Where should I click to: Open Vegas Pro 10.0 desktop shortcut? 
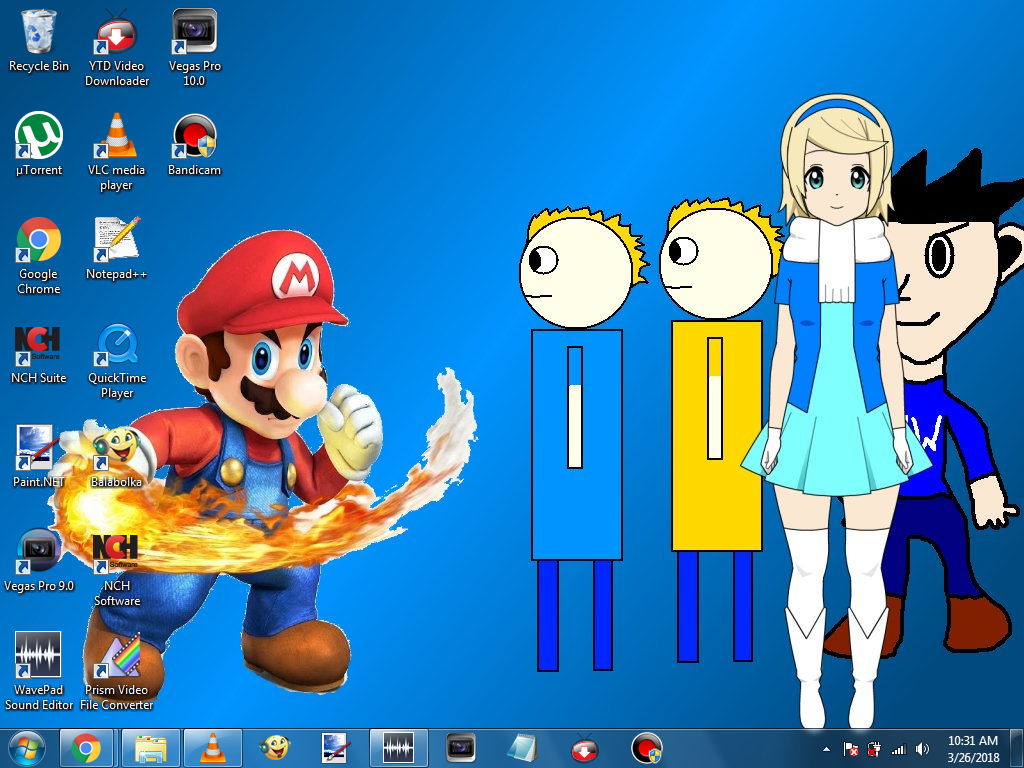[194, 48]
